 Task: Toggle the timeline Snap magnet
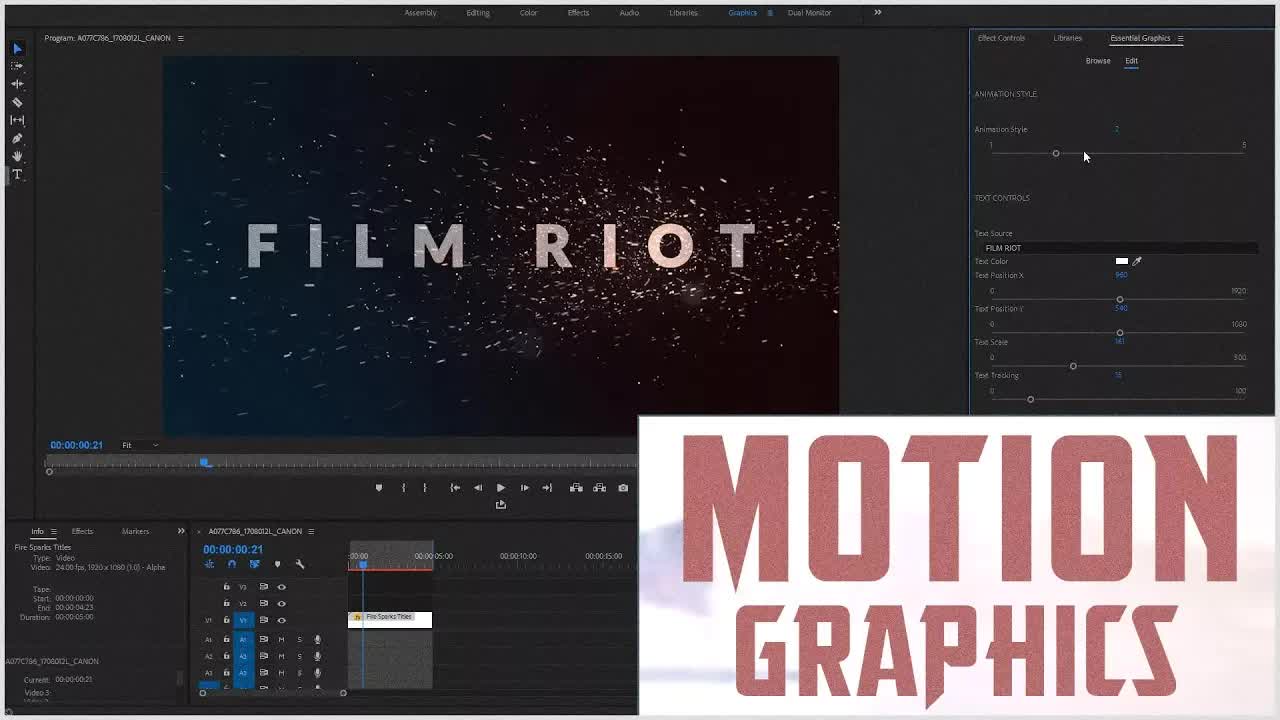pyautogui.click(x=232, y=564)
